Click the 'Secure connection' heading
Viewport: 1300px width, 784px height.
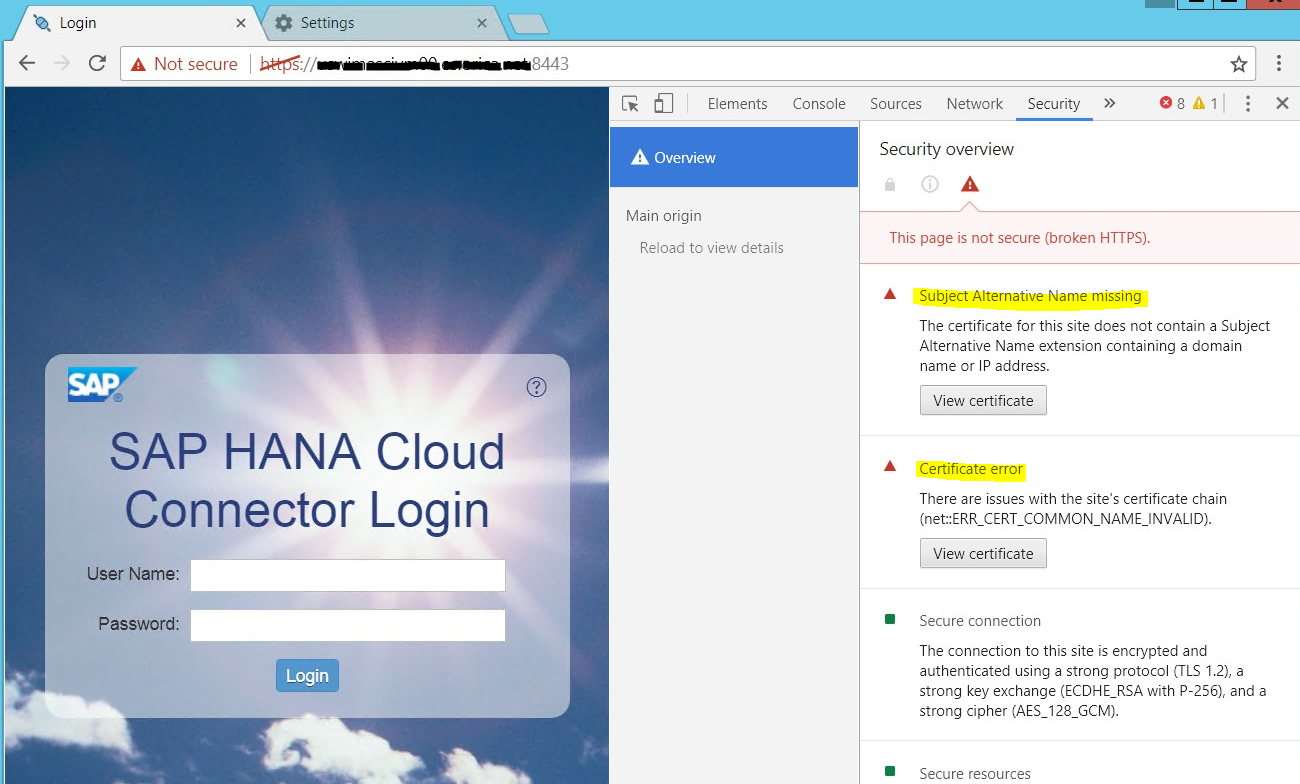coord(980,621)
